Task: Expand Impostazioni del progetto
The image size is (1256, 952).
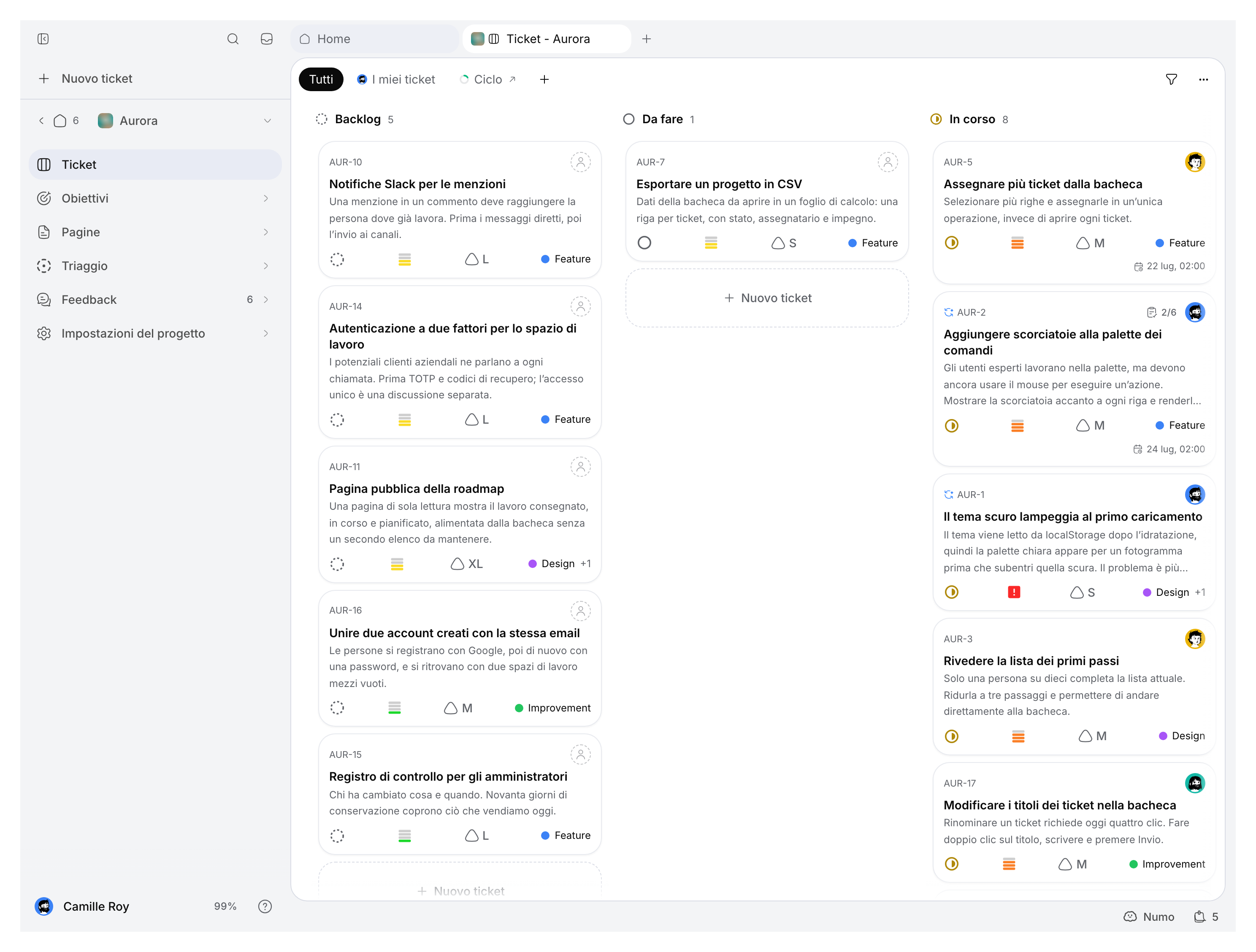Action: (x=265, y=333)
